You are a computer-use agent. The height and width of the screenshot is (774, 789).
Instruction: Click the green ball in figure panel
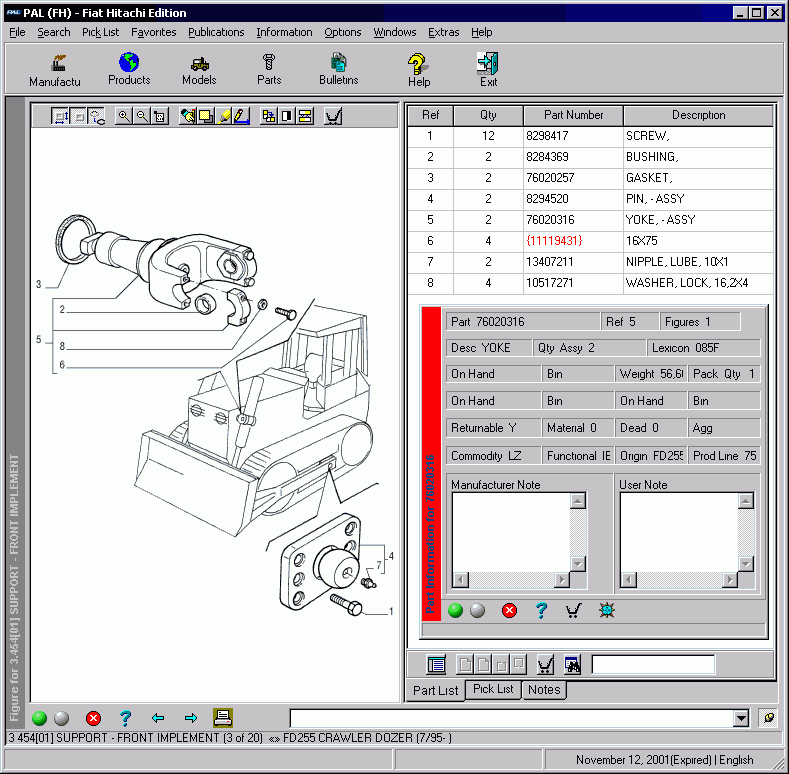click(x=39, y=718)
